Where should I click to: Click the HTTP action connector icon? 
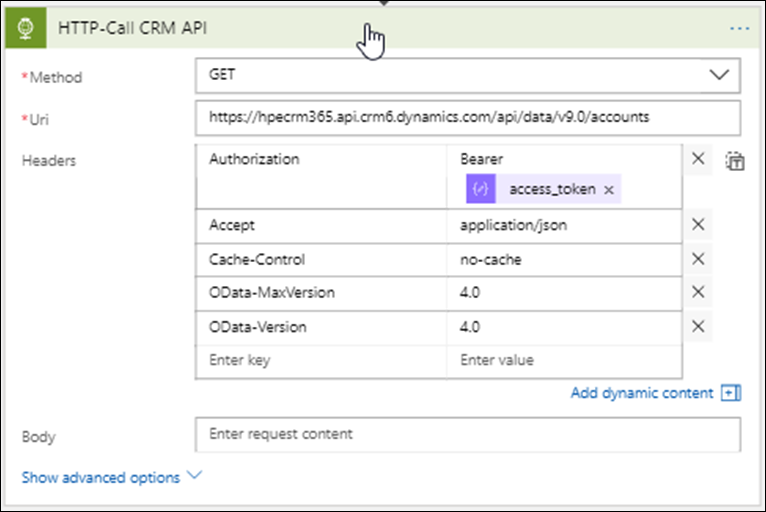point(27,28)
